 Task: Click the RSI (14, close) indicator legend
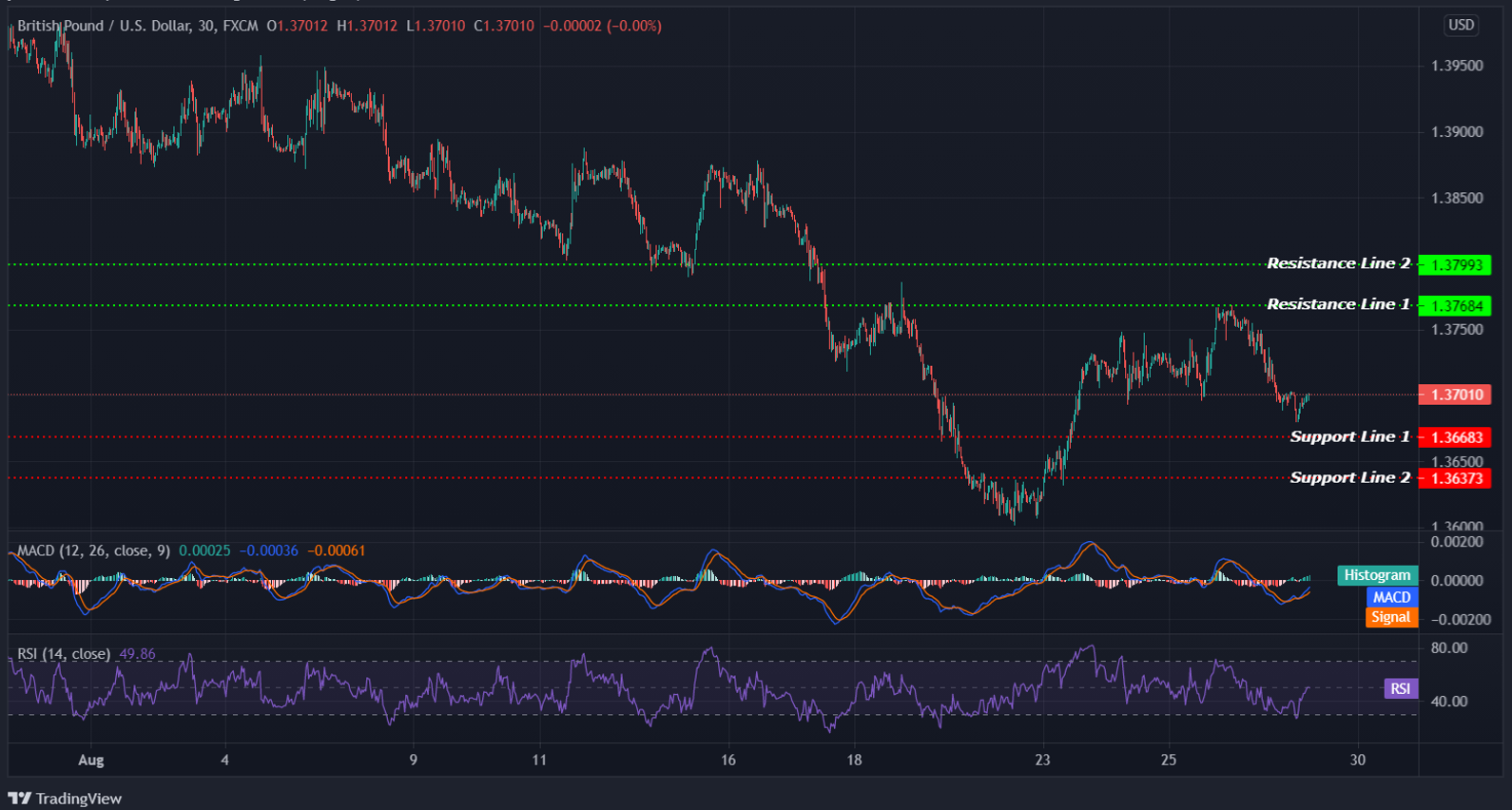(x=64, y=654)
